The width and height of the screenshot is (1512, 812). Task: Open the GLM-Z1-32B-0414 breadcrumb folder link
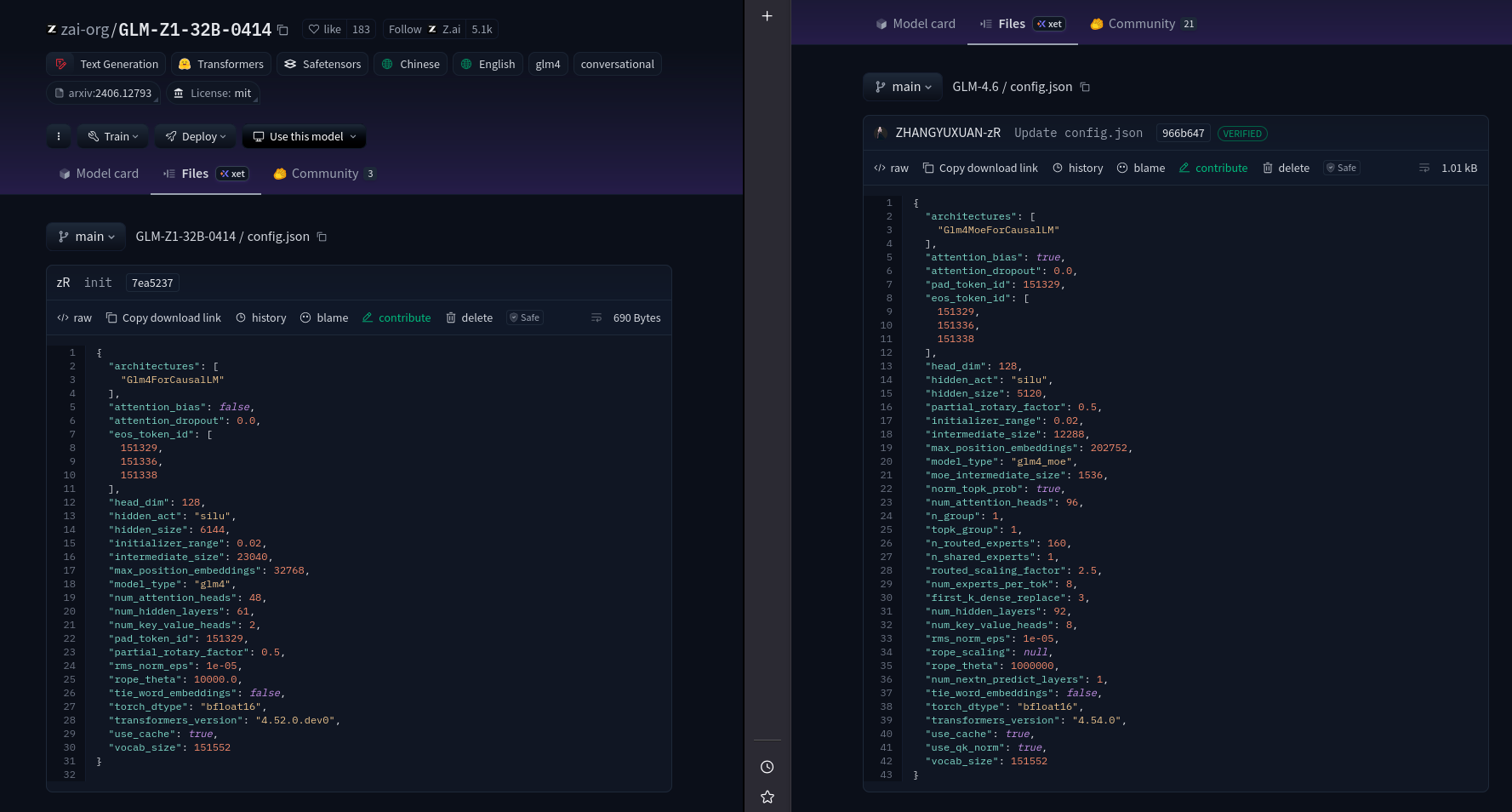[185, 237]
